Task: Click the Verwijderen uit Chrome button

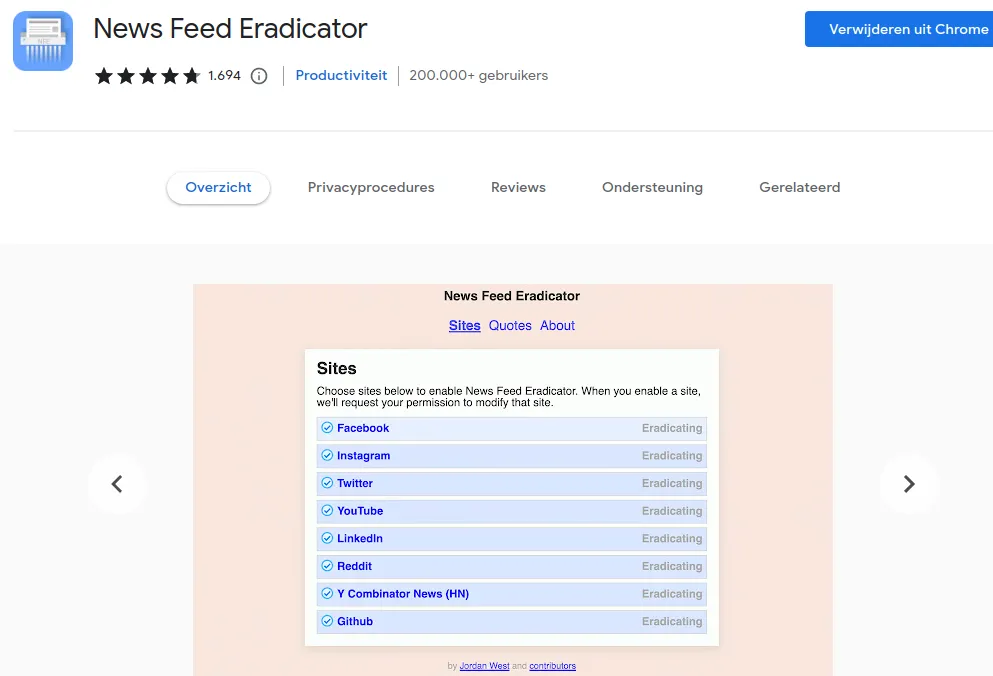Action: [x=900, y=29]
